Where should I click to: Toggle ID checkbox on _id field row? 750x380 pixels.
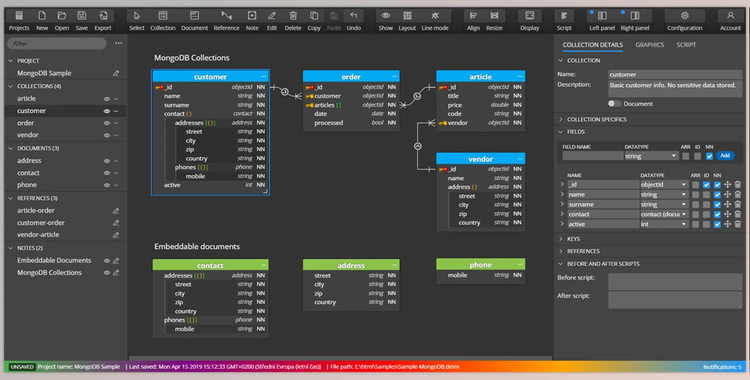(x=706, y=184)
